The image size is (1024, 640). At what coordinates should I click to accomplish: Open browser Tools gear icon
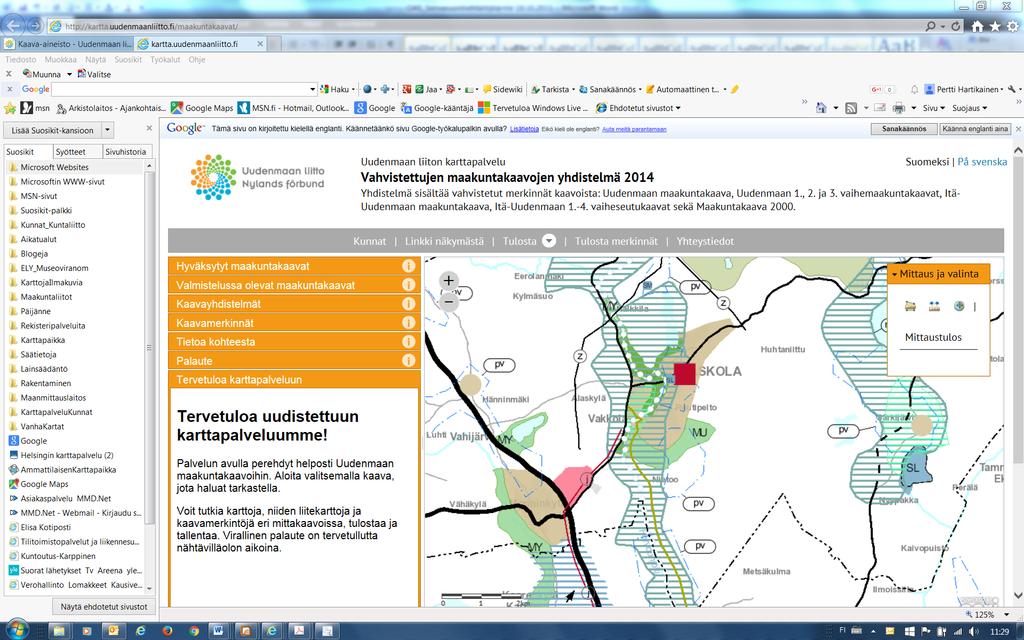[x=1012, y=26]
